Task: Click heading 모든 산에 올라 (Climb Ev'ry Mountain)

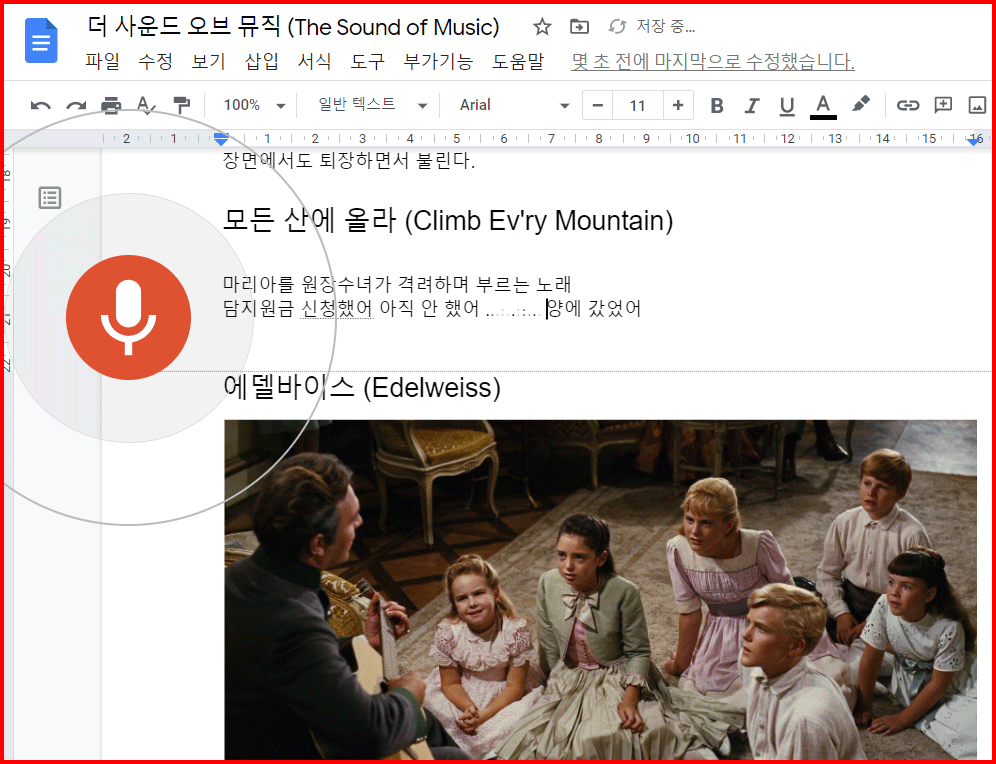Action: pyautogui.click(x=448, y=221)
